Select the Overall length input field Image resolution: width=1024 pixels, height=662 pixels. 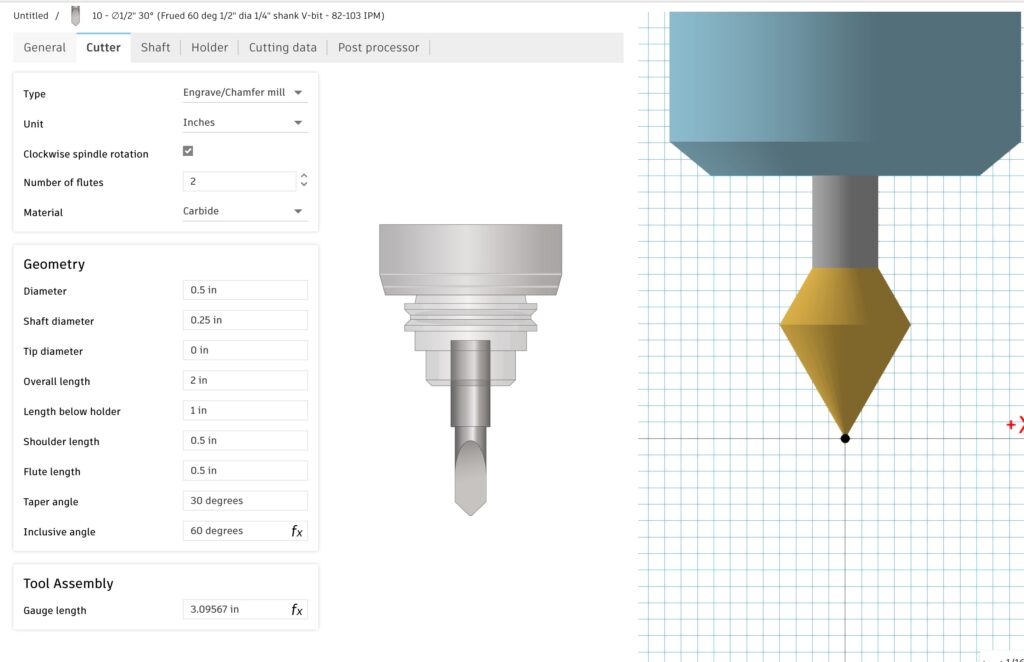tap(245, 381)
